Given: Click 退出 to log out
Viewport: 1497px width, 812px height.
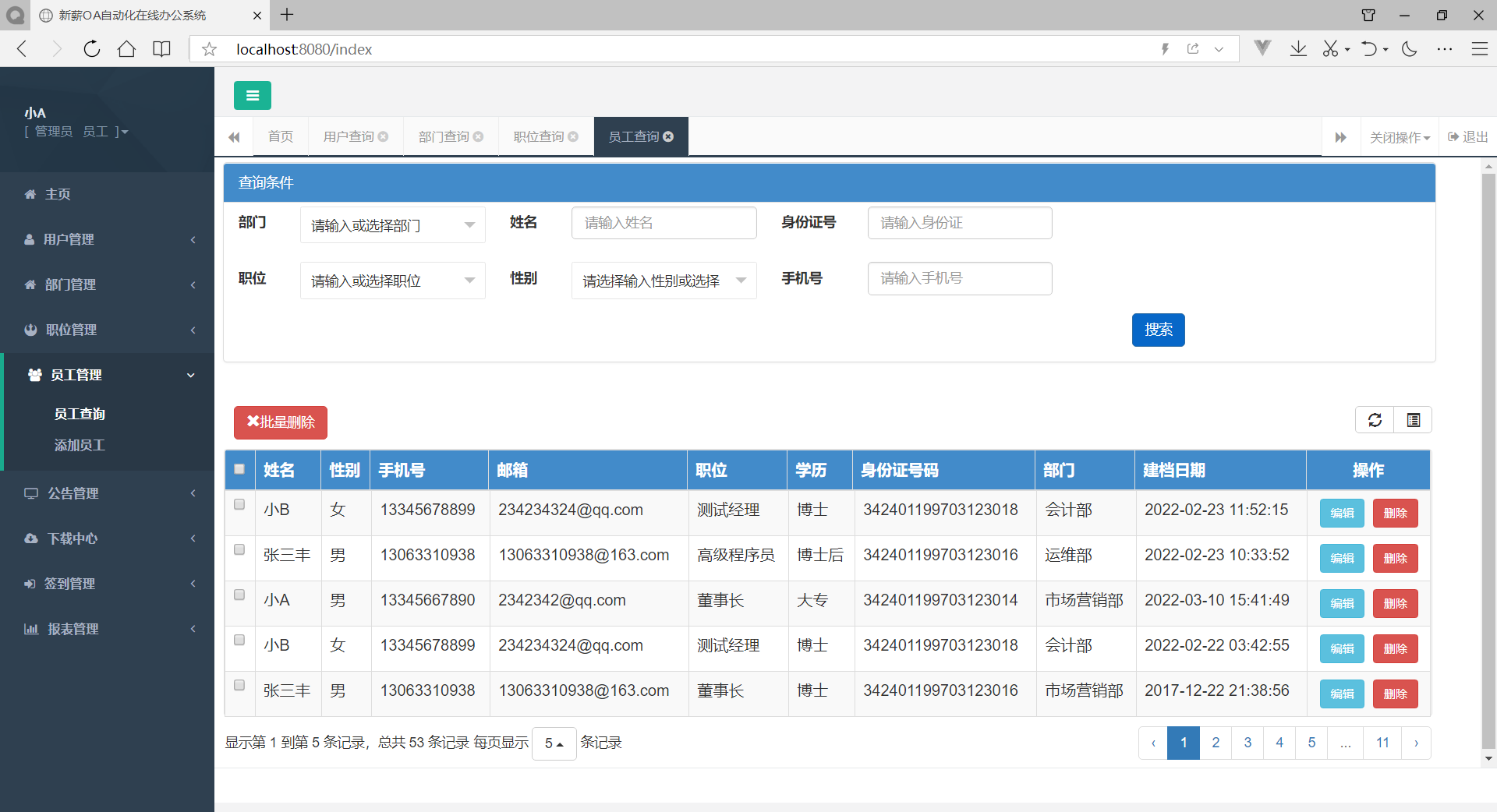Looking at the screenshot, I should coord(1467,137).
